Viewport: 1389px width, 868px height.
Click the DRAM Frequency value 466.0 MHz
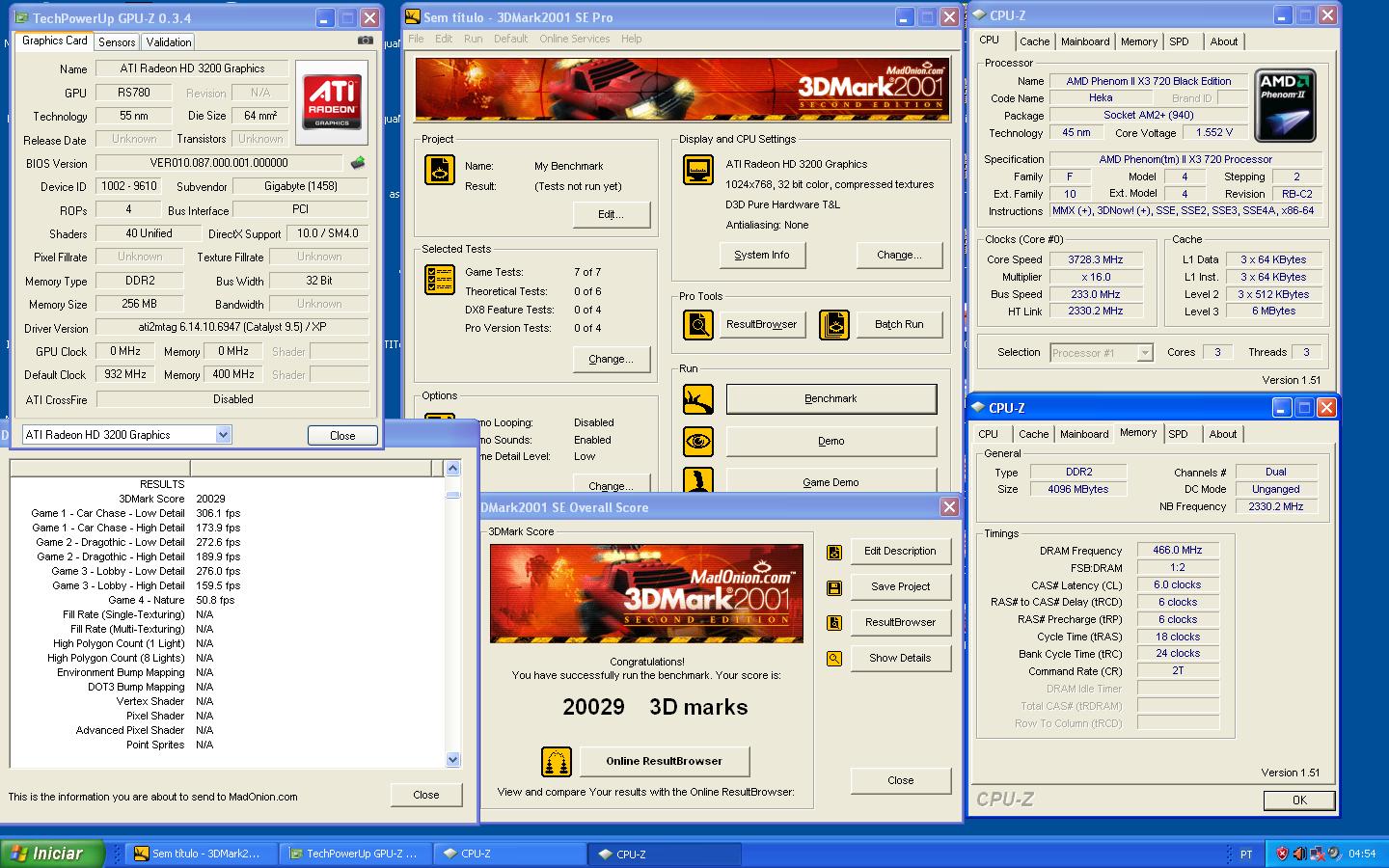click(x=1177, y=550)
